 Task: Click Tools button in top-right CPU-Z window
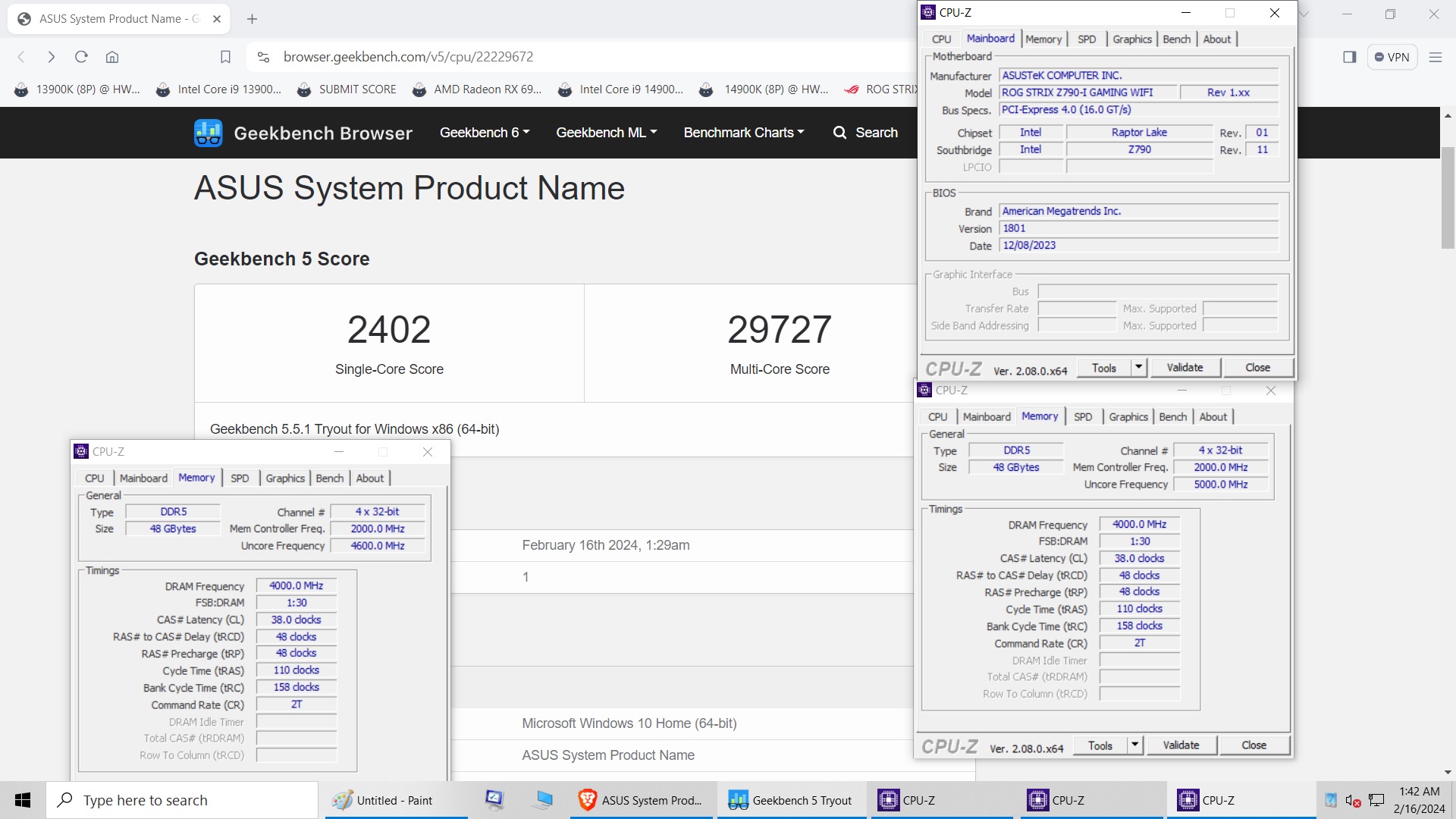[x=1103, y=368]
